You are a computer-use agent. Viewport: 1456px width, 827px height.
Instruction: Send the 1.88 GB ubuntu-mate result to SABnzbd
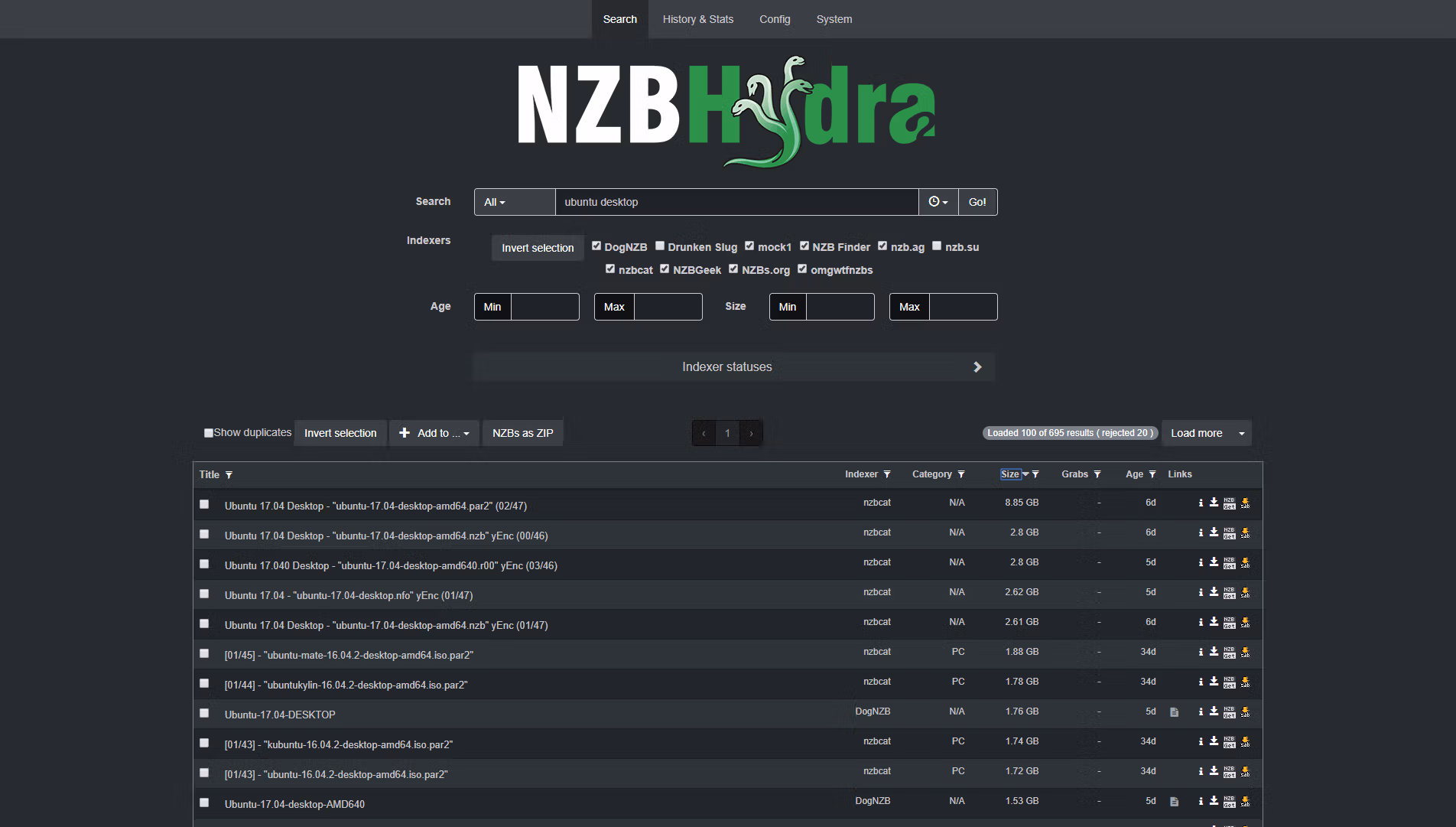tap(1245, 652)
